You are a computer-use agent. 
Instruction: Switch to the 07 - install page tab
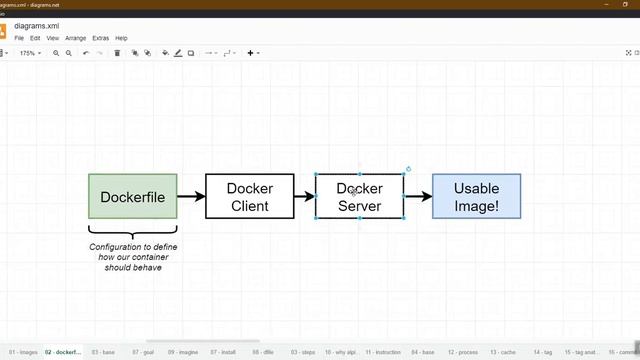click(223, 352)
